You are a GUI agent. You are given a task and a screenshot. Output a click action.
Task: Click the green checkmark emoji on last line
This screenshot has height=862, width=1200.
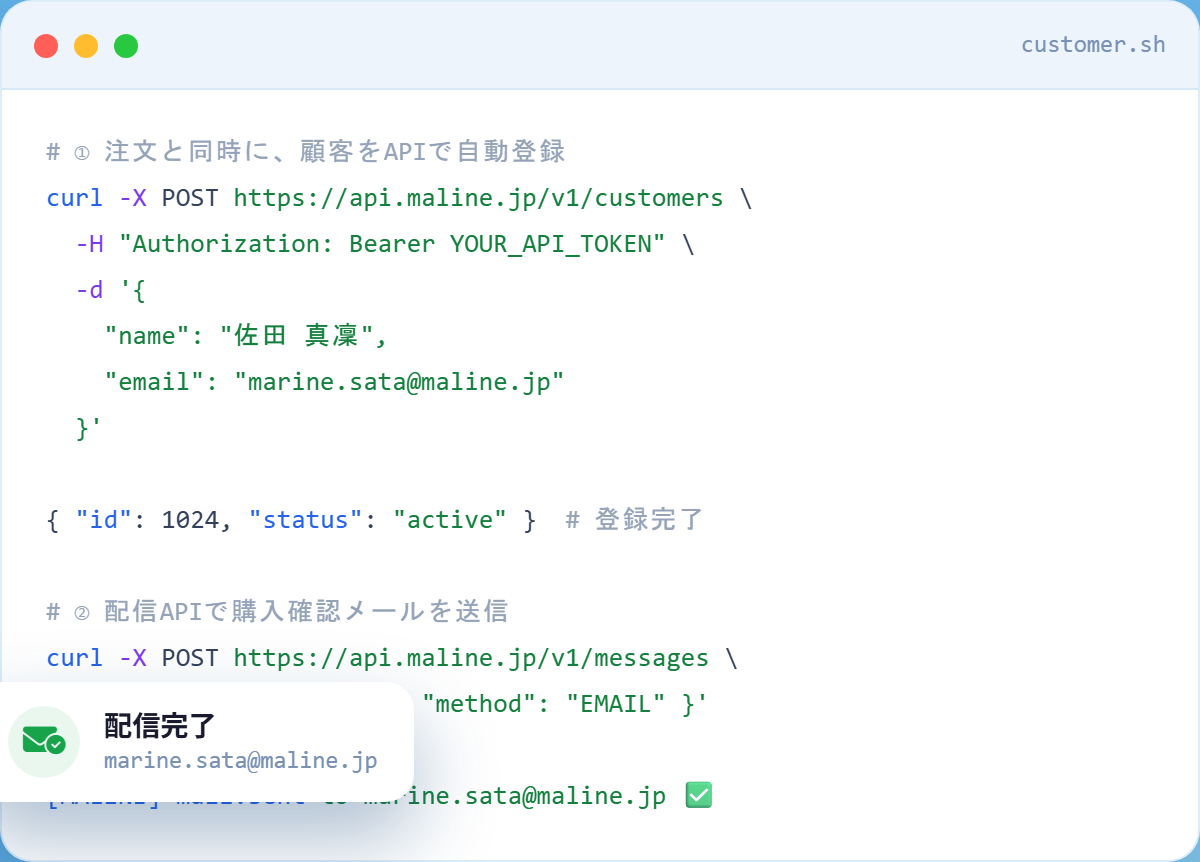tap(698, 796)
